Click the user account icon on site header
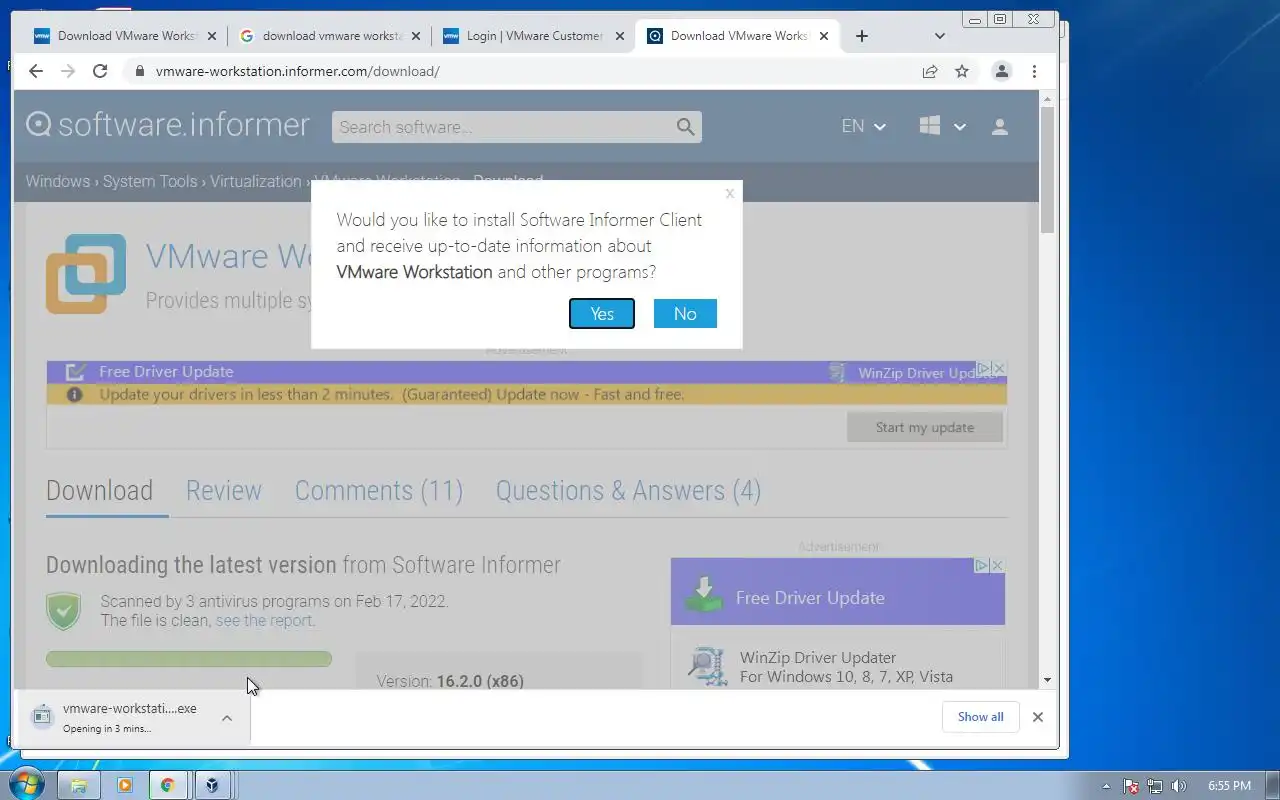The height and width of the screenshot is (800, 1280). 1000,126
